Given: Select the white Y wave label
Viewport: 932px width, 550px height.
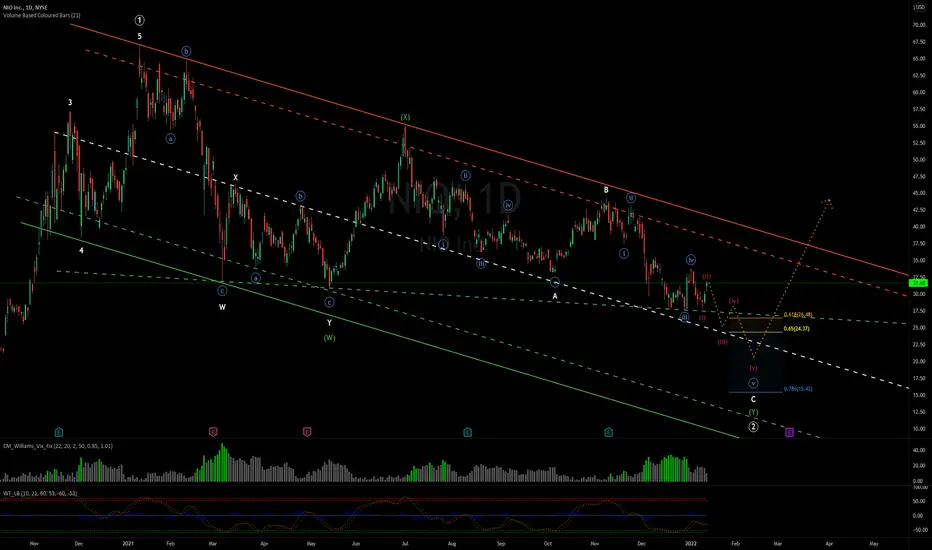Looking at the screenshot, I should [x=329, y=323].
